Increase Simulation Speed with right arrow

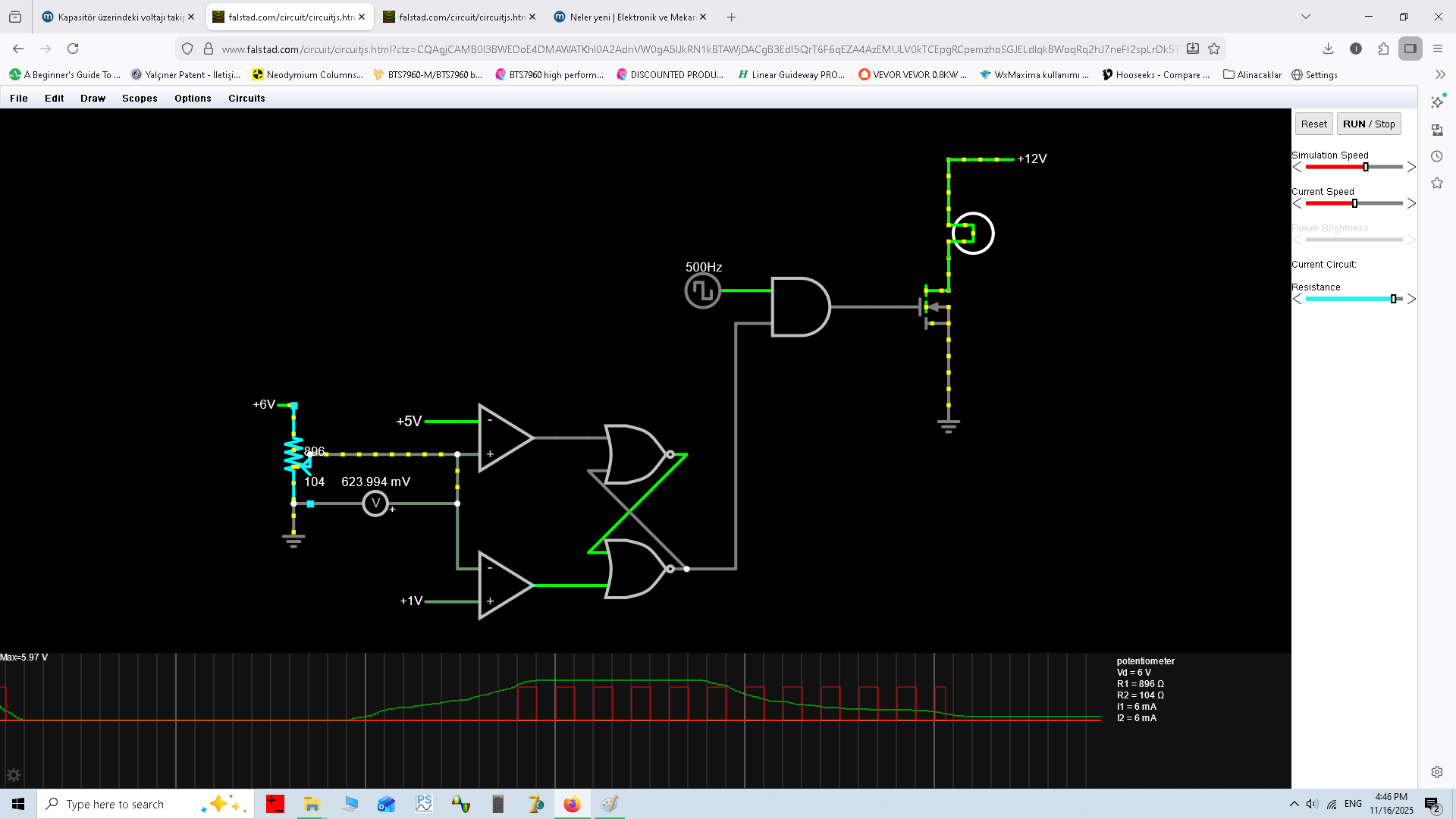pyautogui.click(x=1411, y=168)
